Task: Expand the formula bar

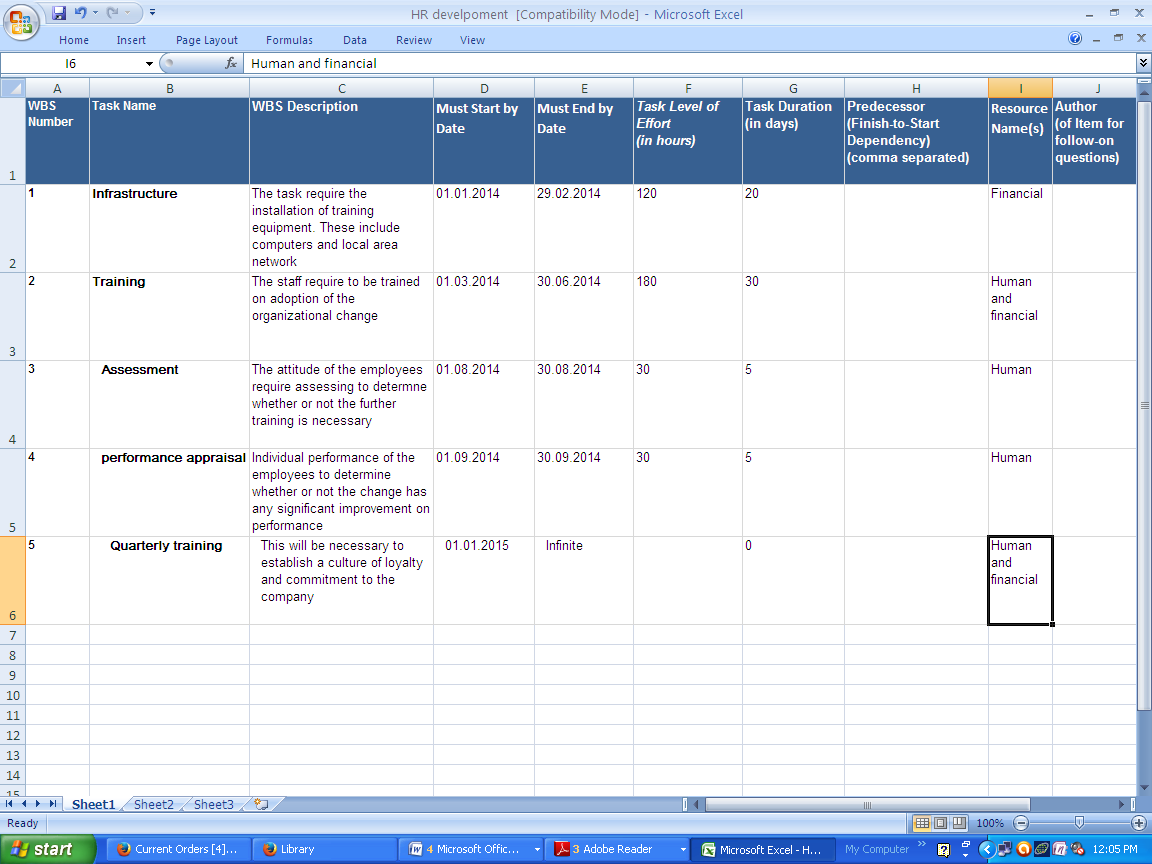Action: point(1143,63)
